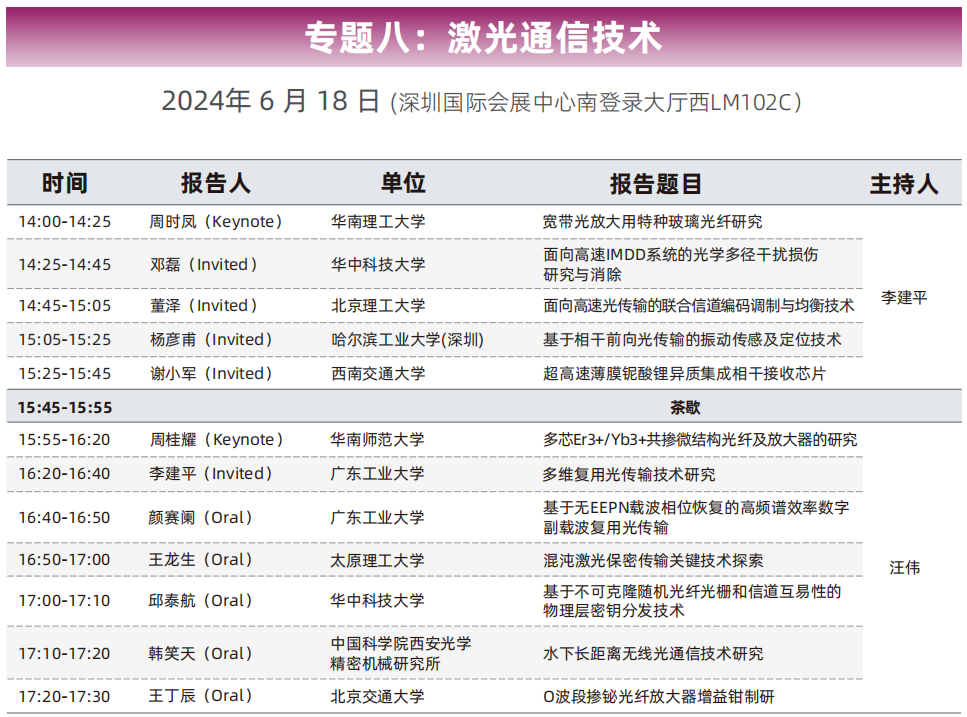Viewport: 967px width, 717px height.
Task: Click the 报告人 column header
Action: point(215,183)
